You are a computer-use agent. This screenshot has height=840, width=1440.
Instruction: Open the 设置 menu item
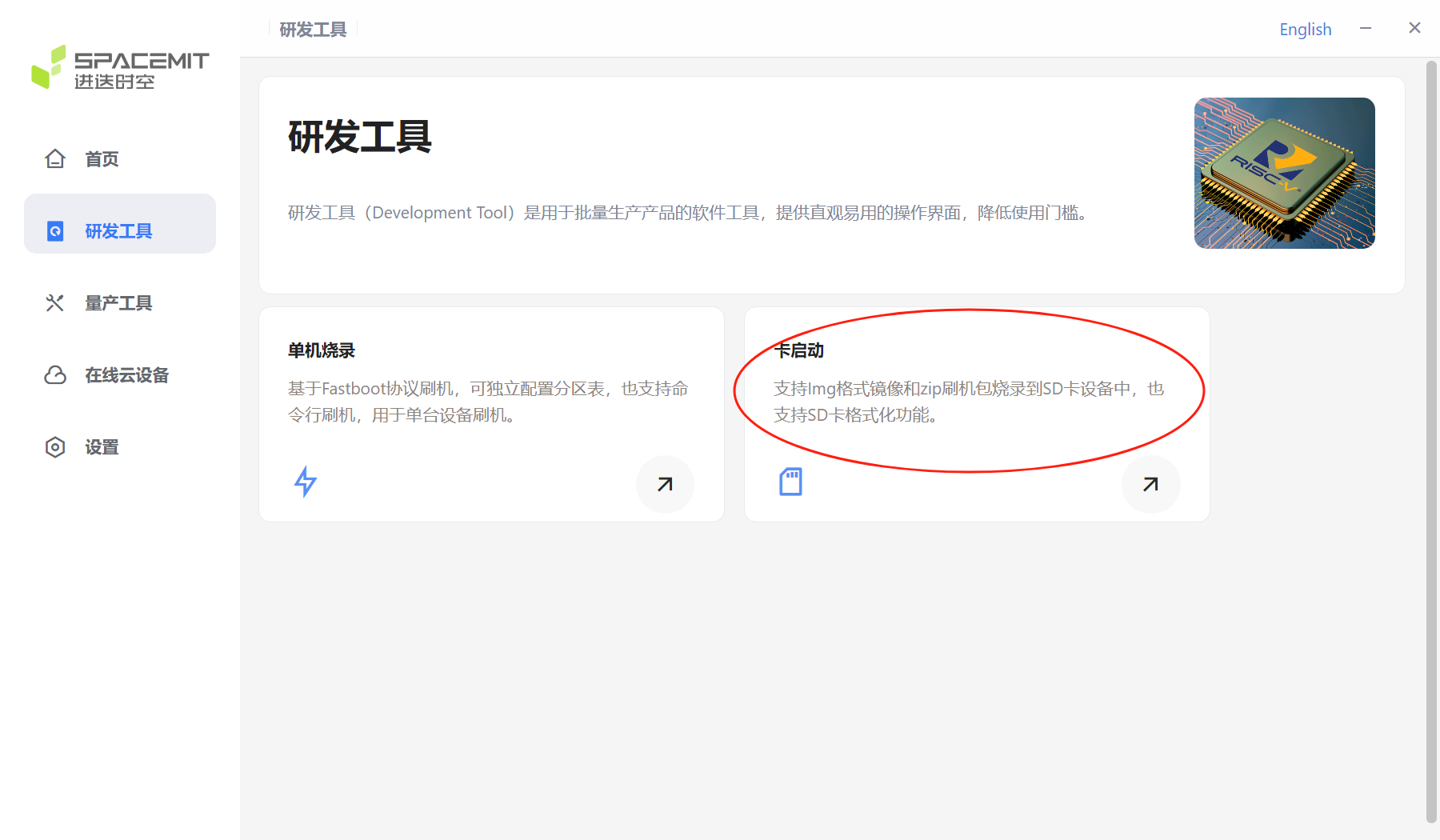120,447
